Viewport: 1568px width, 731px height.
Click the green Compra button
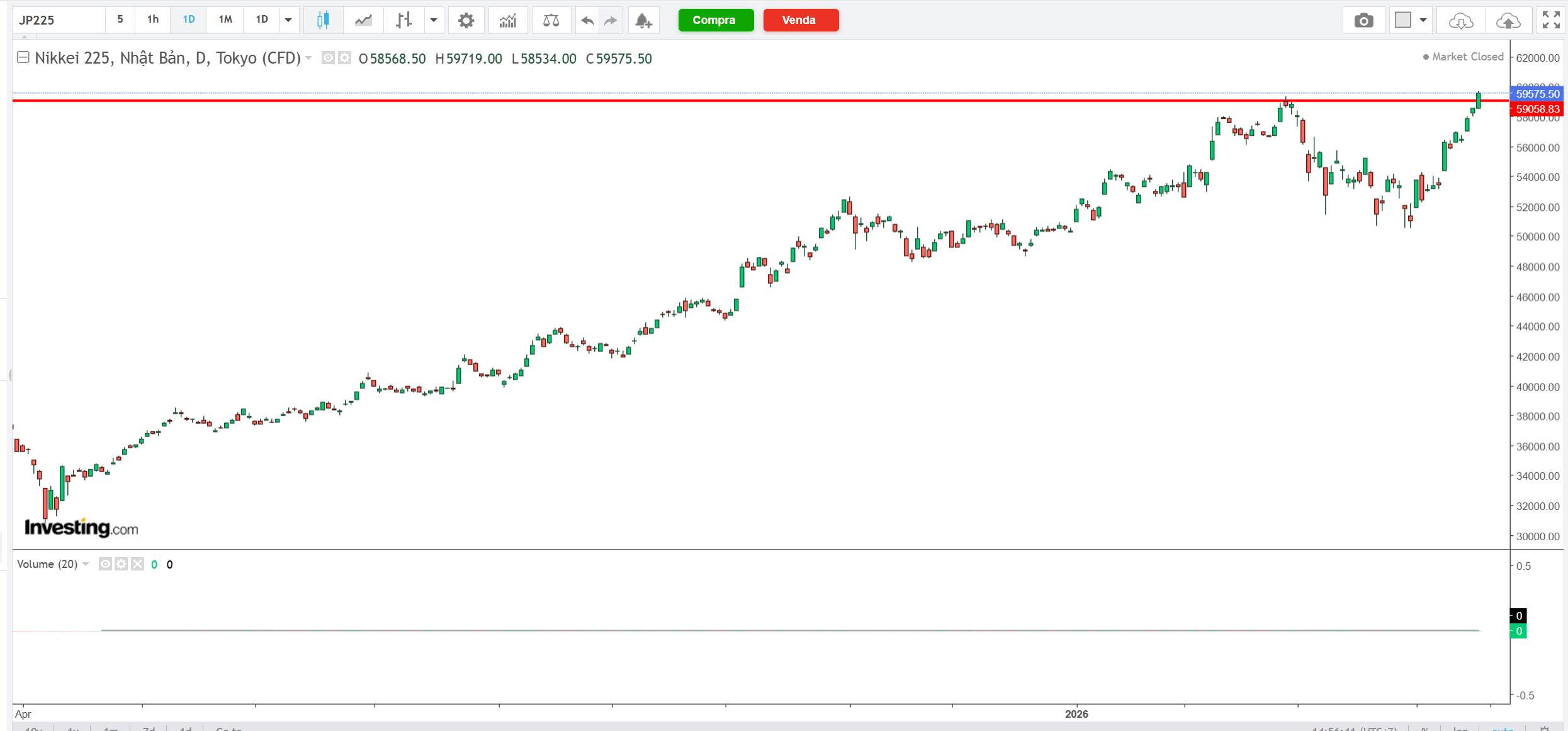[716, 20]
